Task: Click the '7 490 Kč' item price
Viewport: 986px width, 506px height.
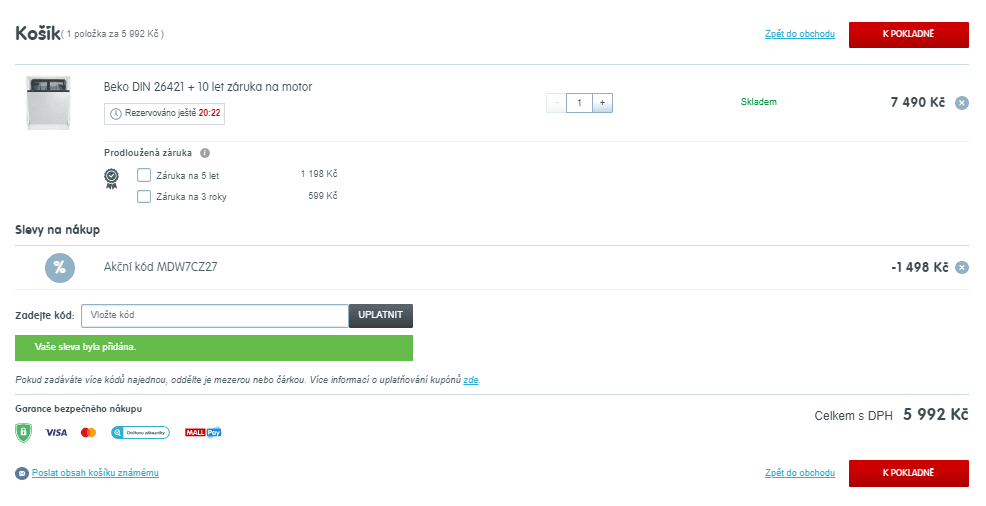Action: [x=917, y=102]
